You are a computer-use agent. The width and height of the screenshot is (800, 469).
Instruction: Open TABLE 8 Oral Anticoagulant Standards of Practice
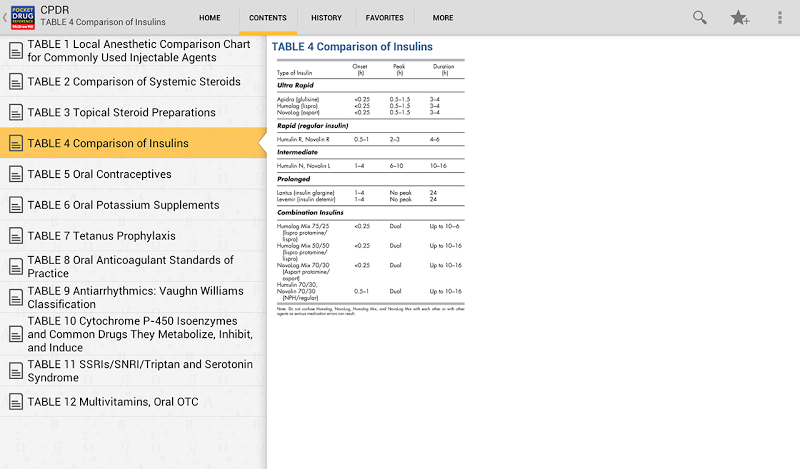(133, 266)
